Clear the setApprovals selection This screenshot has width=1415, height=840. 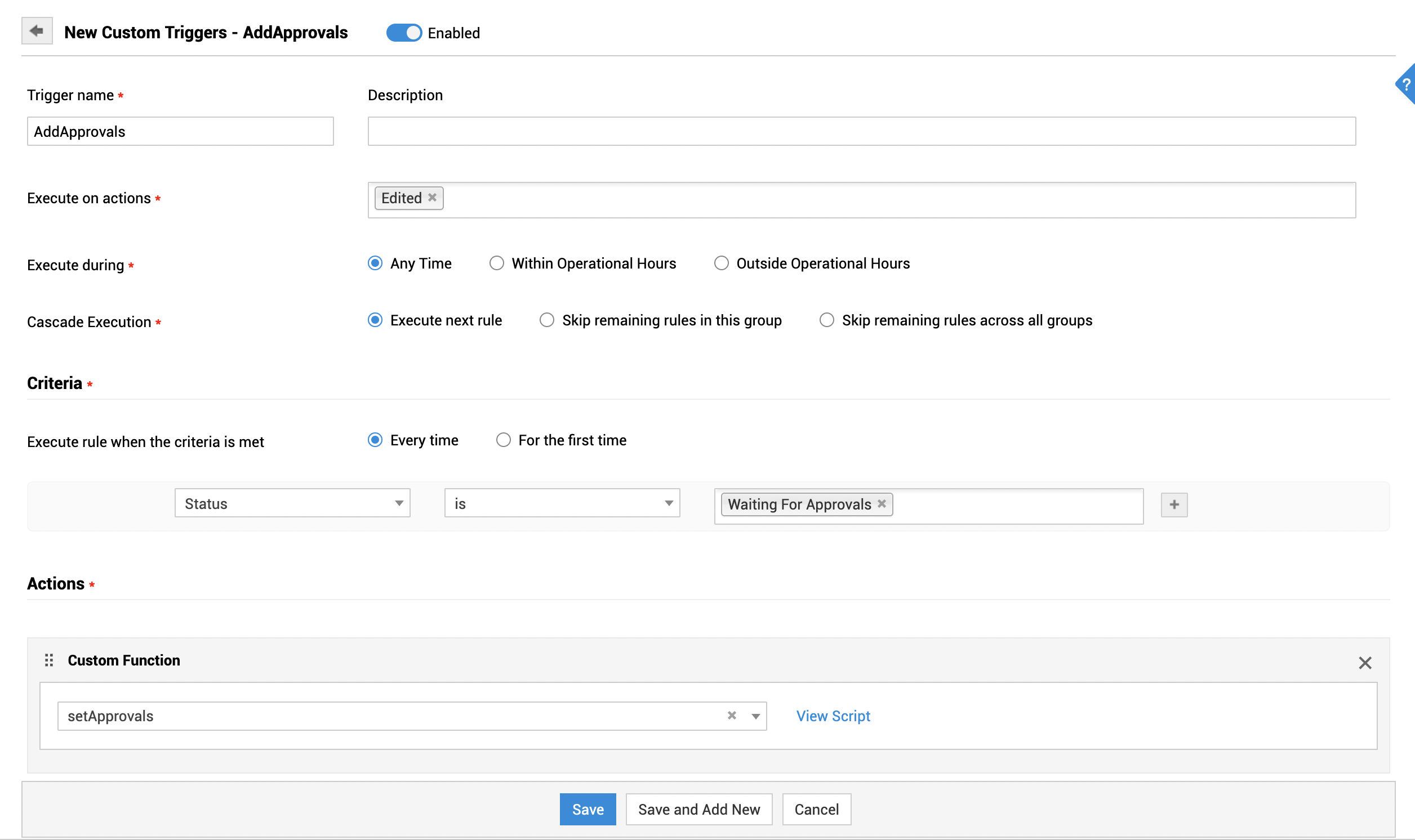732,716
